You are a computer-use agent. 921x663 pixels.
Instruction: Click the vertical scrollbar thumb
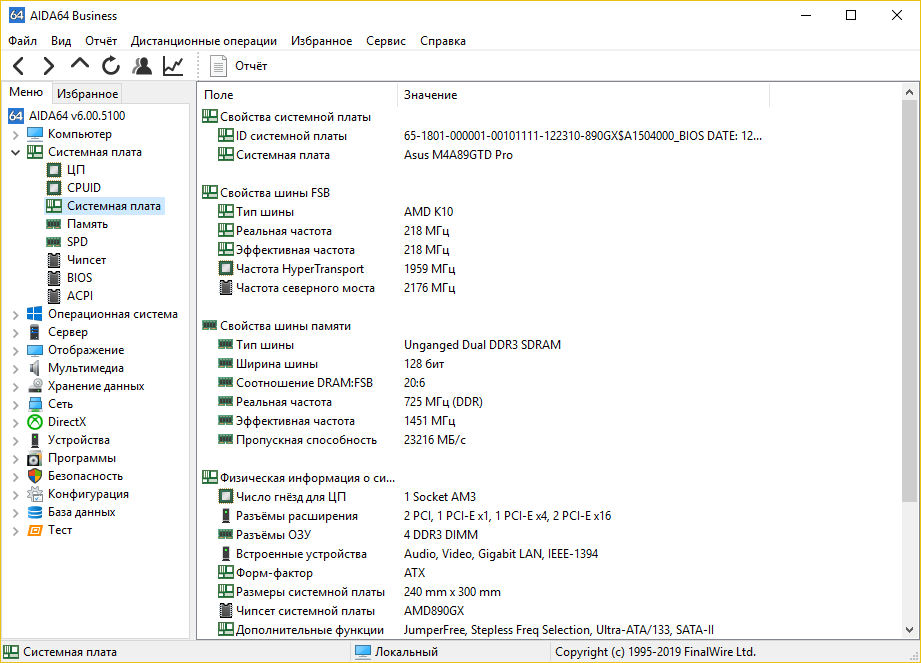click(x=909, y=301)
